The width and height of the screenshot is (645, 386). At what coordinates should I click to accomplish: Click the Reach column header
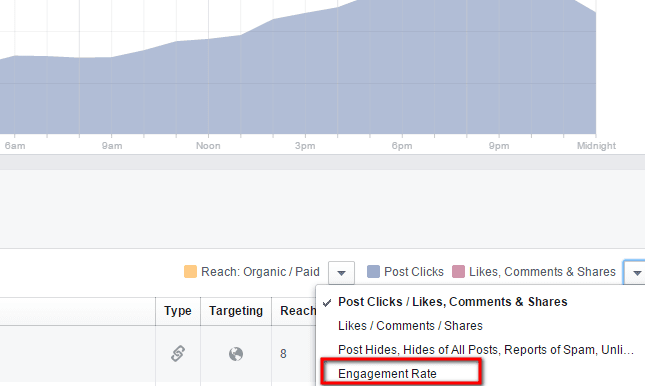(x=297, y=311)
